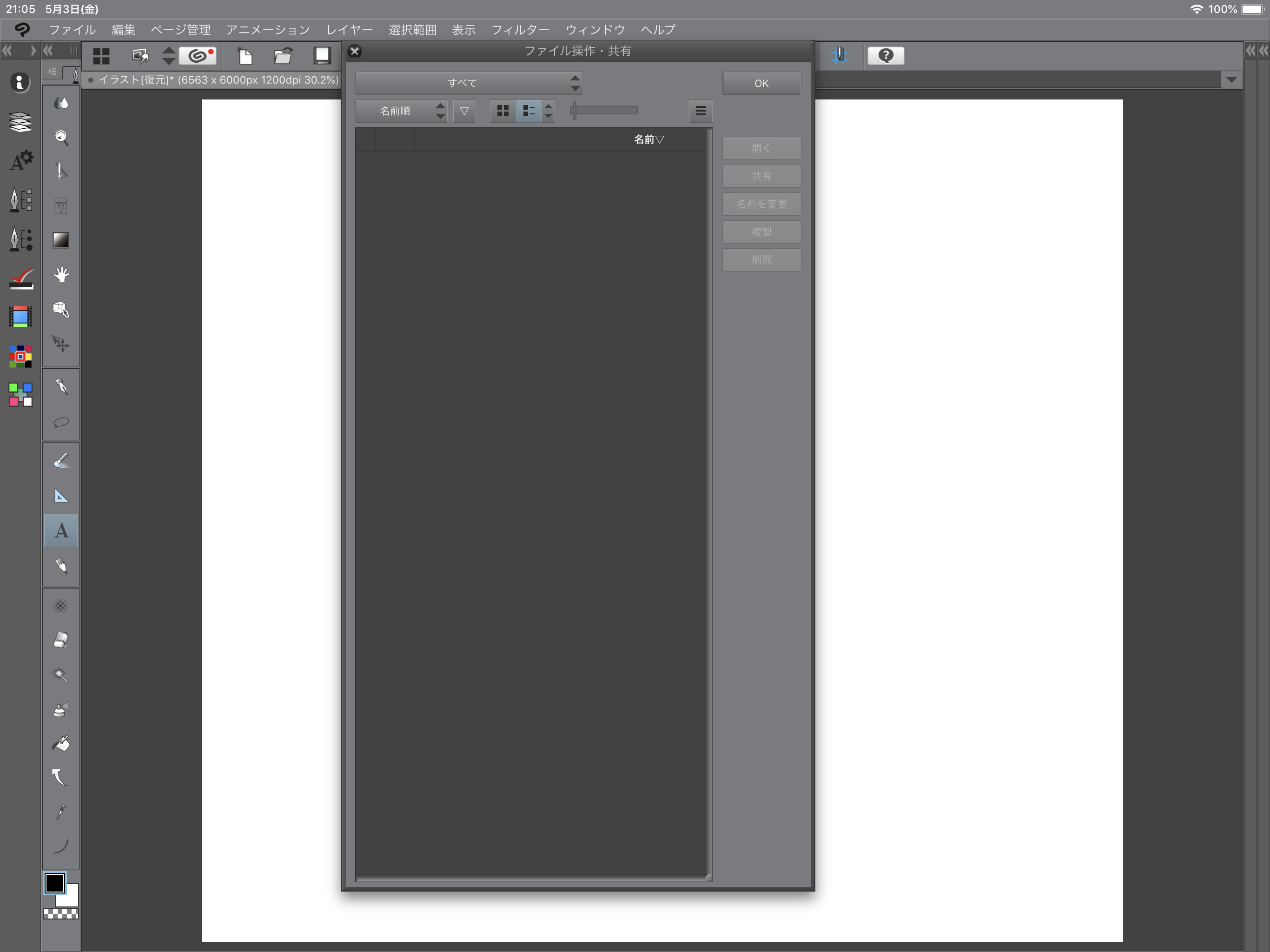The height and width of the screenshot is (952, 1270).
Task: Select the Gradient tool
Action: [61, 241]
